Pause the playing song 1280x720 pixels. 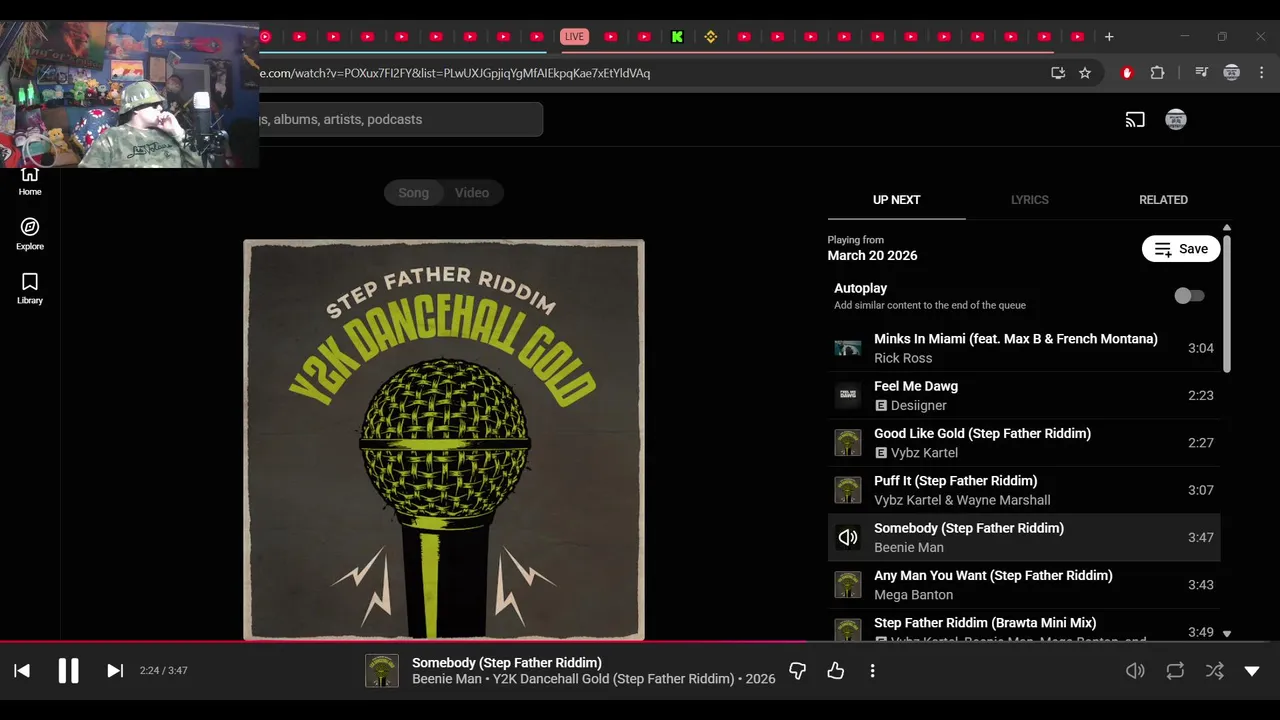click(68, 671)
